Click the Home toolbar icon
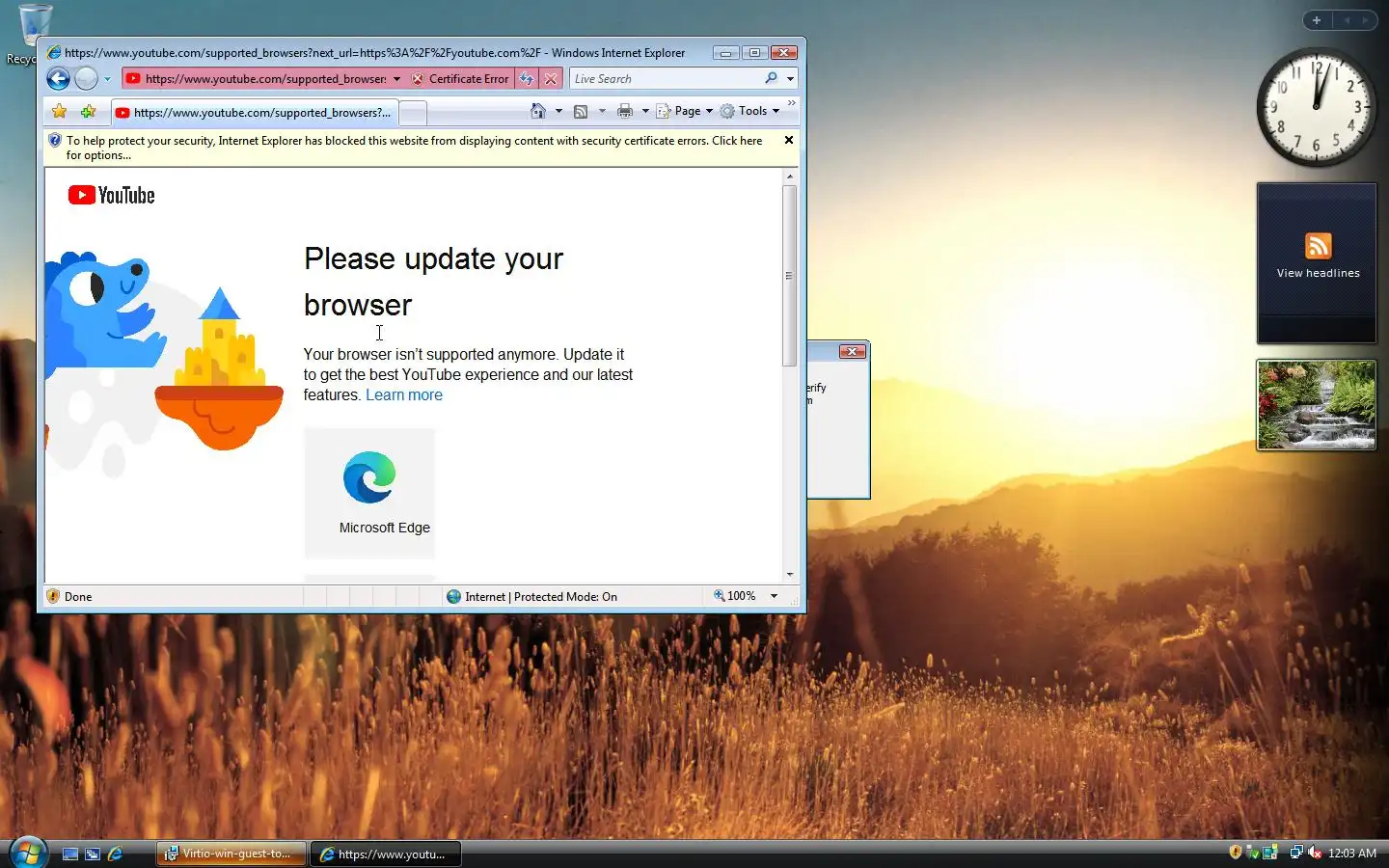This screenshot has width=1389, height=868. pos(538,111)
